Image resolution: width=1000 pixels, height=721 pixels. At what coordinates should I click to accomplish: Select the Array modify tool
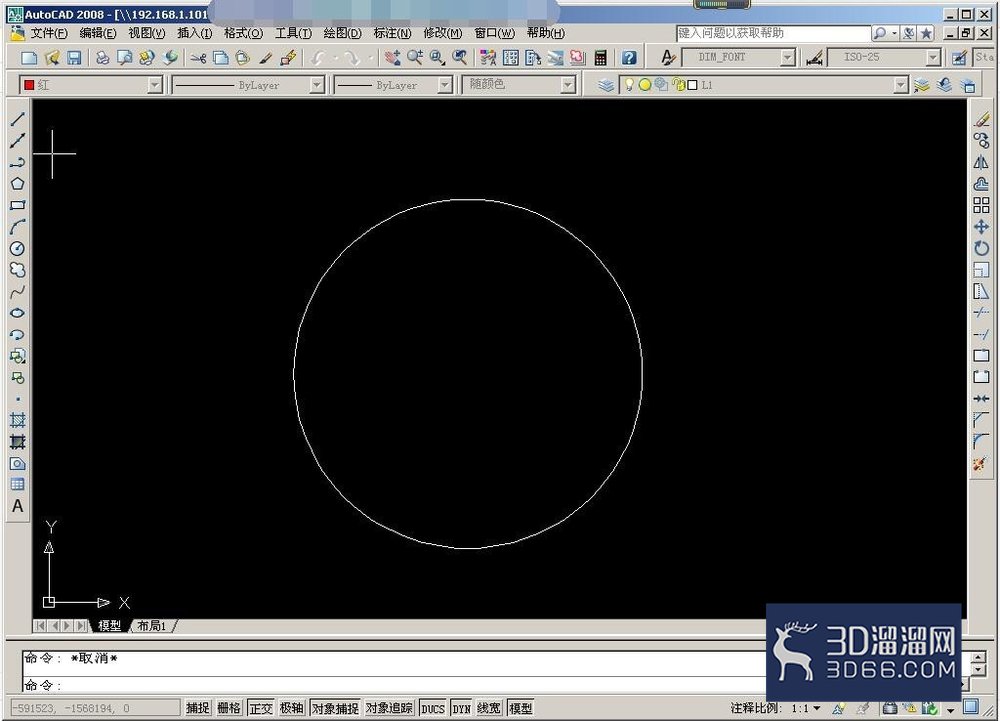coord(982,205)
